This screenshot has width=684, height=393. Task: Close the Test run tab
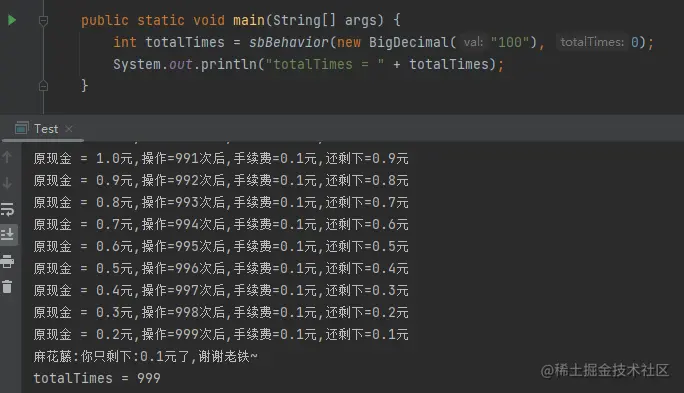coord(68,129)
